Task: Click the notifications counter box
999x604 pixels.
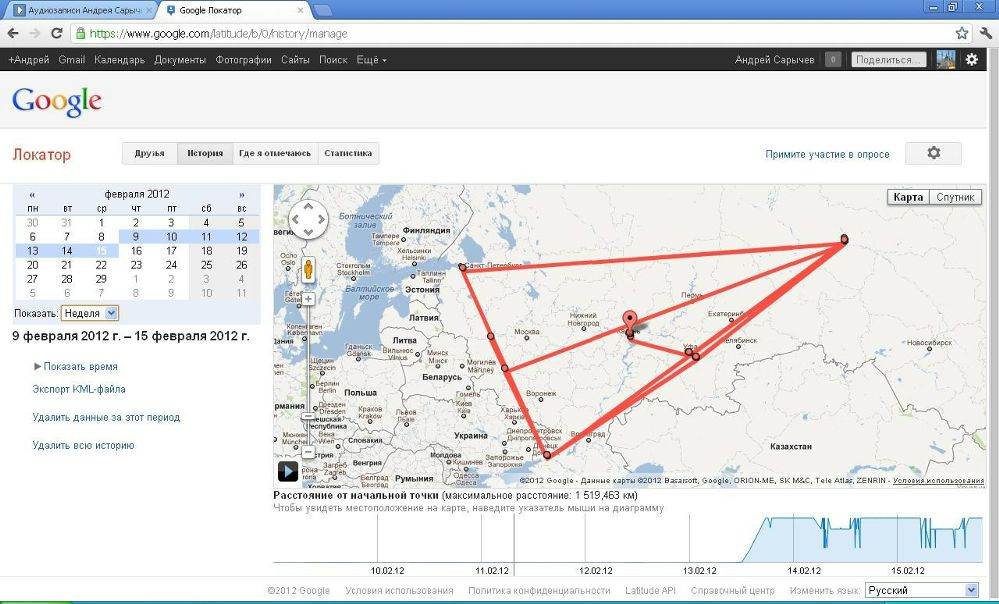Action: [x=833, y=59]
